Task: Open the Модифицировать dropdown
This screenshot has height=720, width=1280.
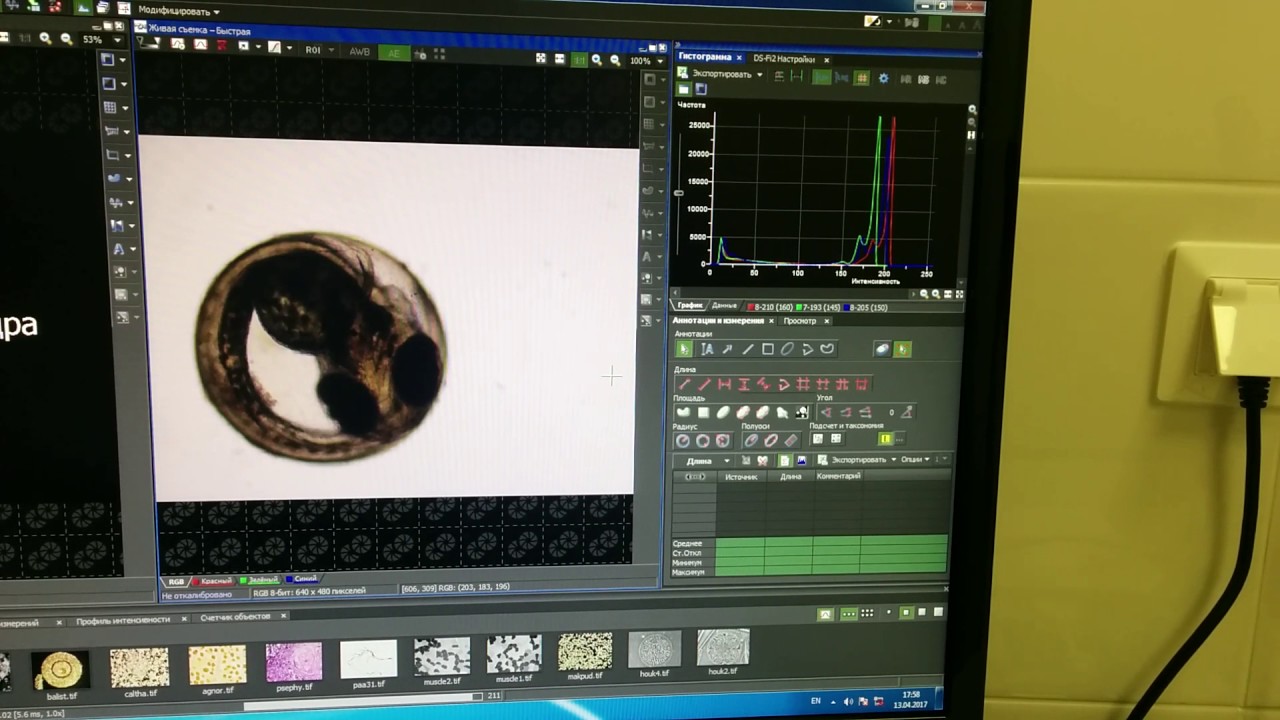Action: coord(178,11)
